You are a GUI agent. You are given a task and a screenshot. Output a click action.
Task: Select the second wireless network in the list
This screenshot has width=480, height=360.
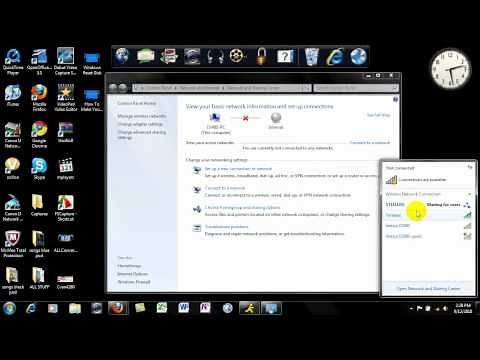click(x=429, y=215)
